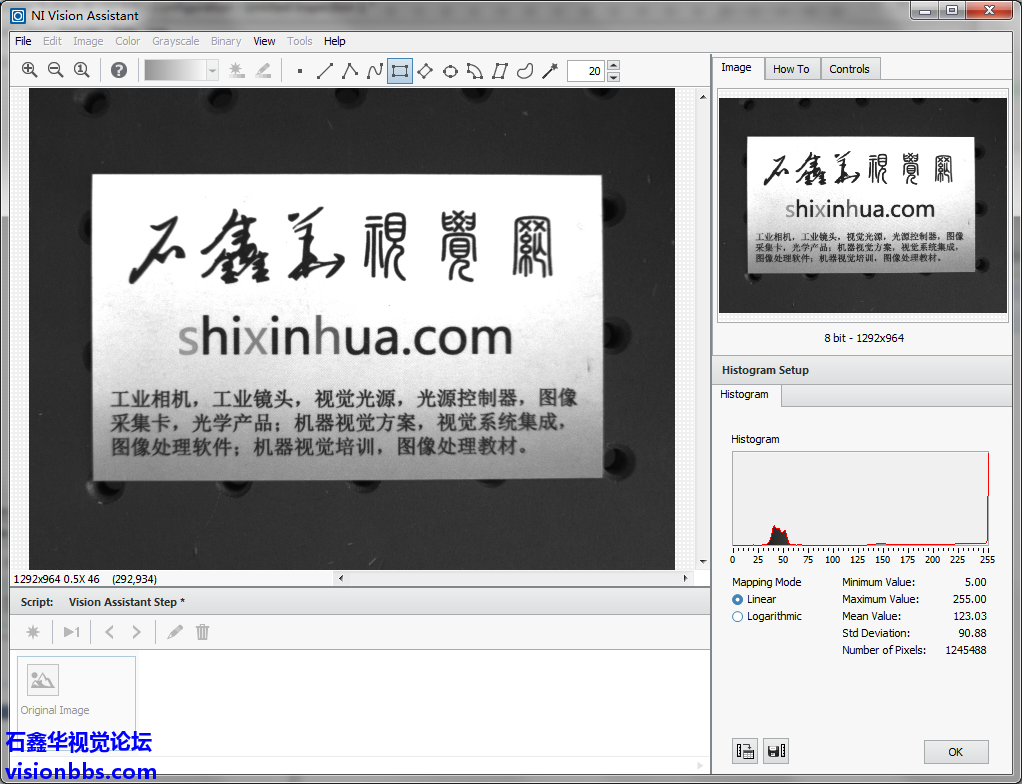Increase the tool value with up arrow

[613, 65]
